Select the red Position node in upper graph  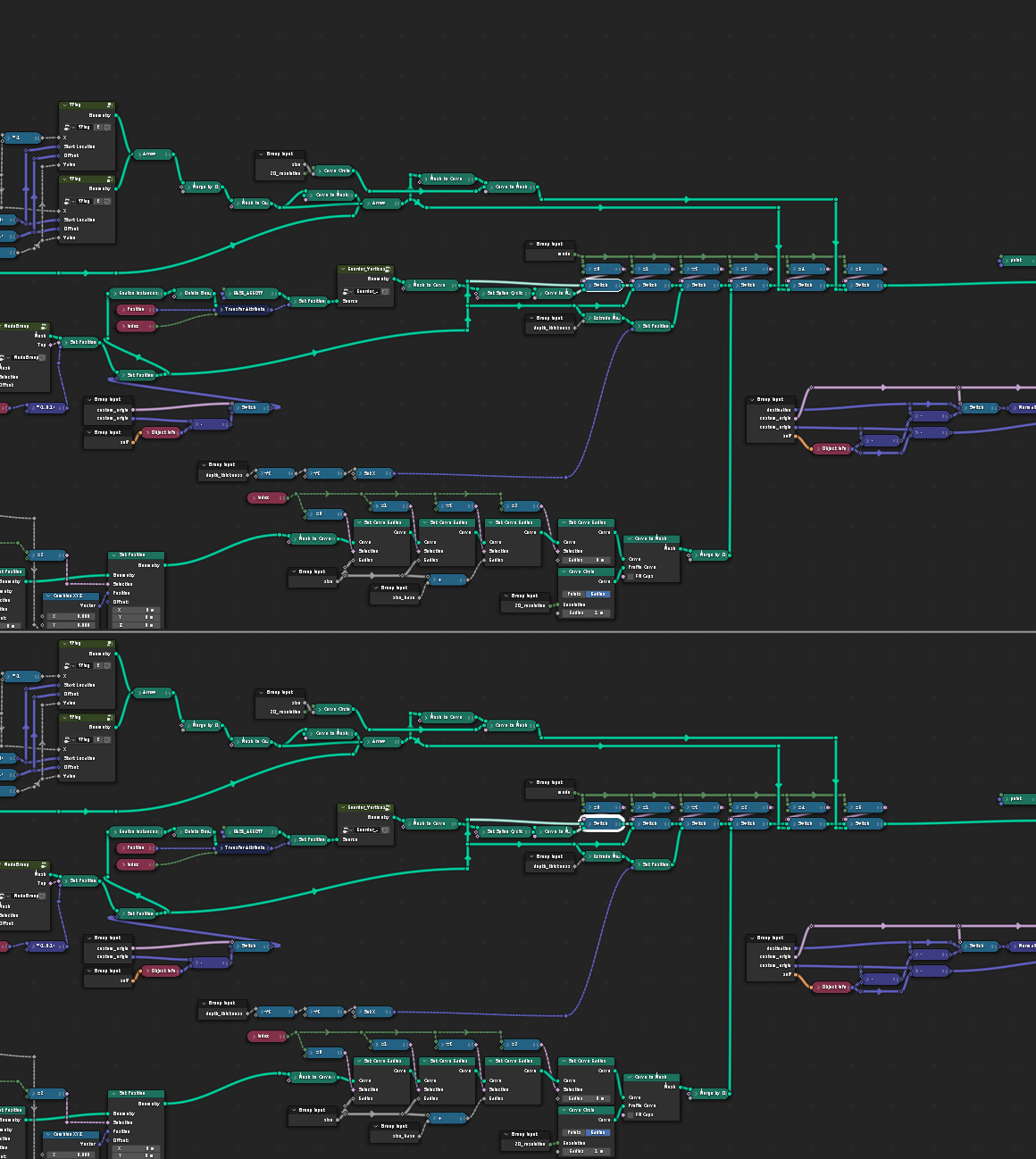(x=137, y=309)
